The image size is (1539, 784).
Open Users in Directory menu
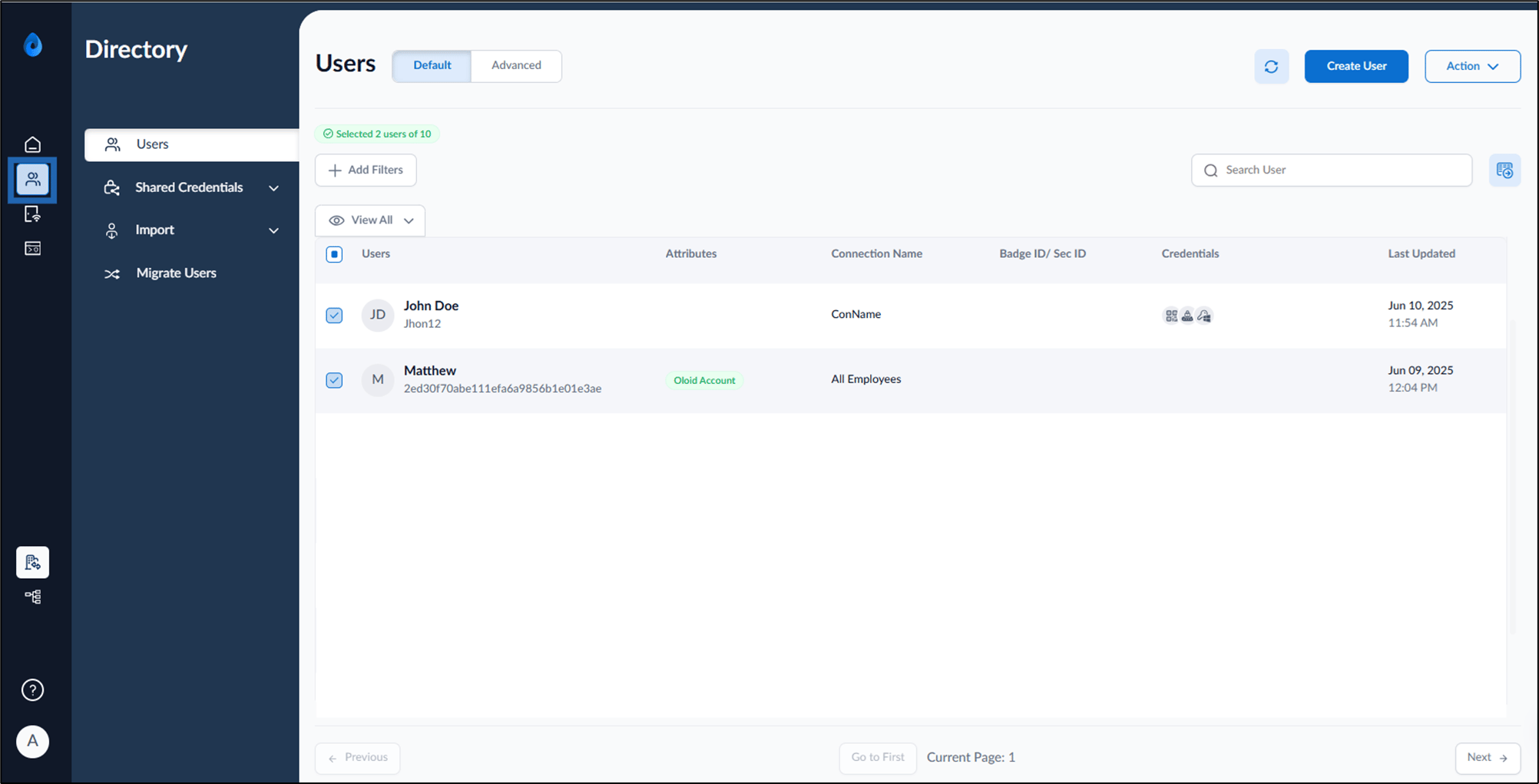(x=192, y=144)
